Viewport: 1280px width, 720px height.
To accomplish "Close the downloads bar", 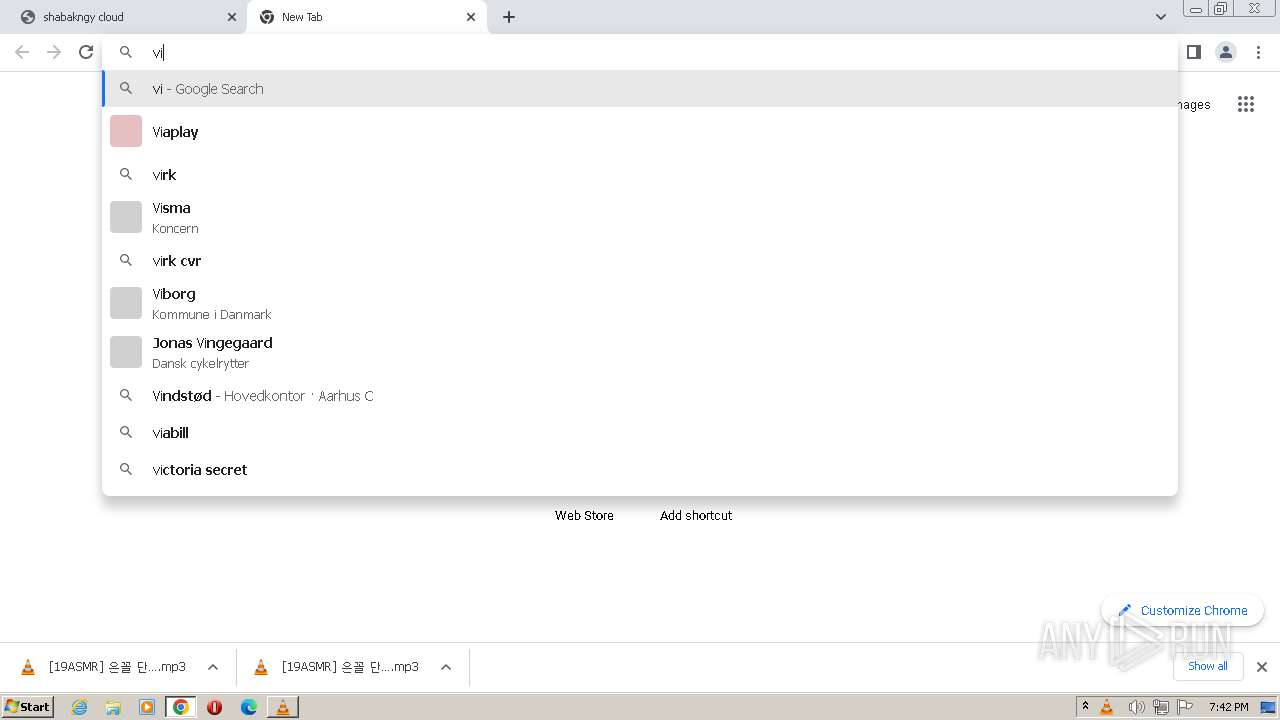I will tap(1262, 667).
